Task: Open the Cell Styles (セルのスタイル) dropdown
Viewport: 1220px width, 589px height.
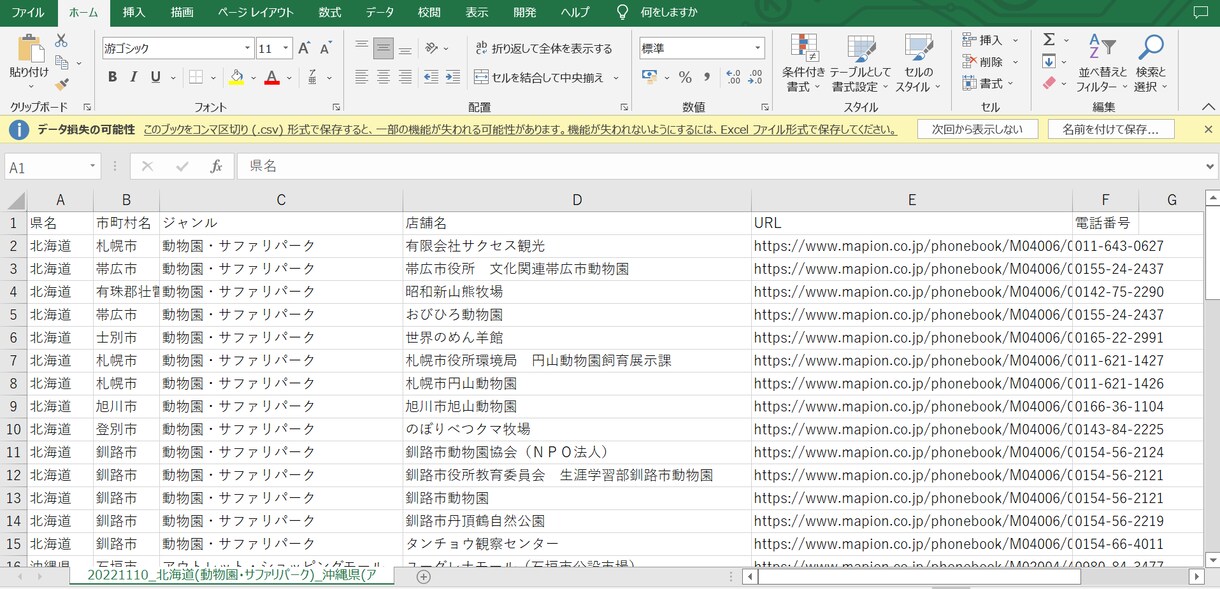Action: pos(918,64)
